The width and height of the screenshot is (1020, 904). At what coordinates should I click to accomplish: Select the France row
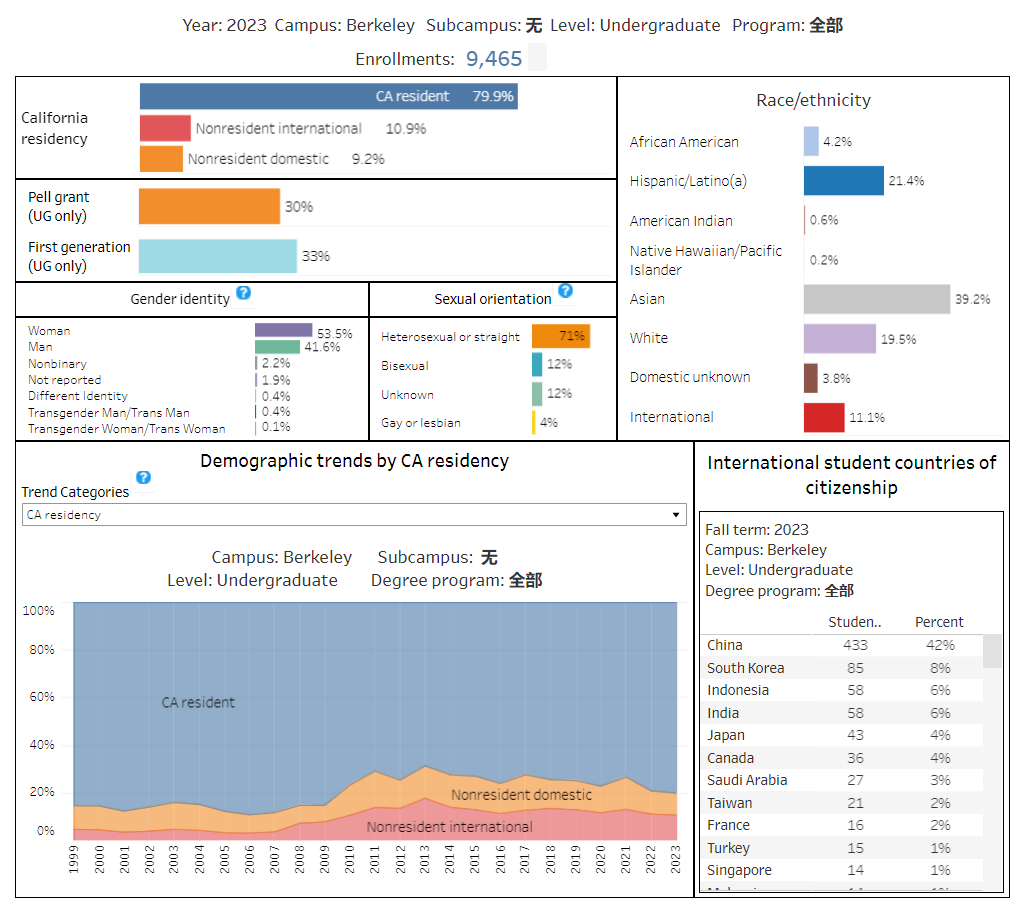point(842,825)
